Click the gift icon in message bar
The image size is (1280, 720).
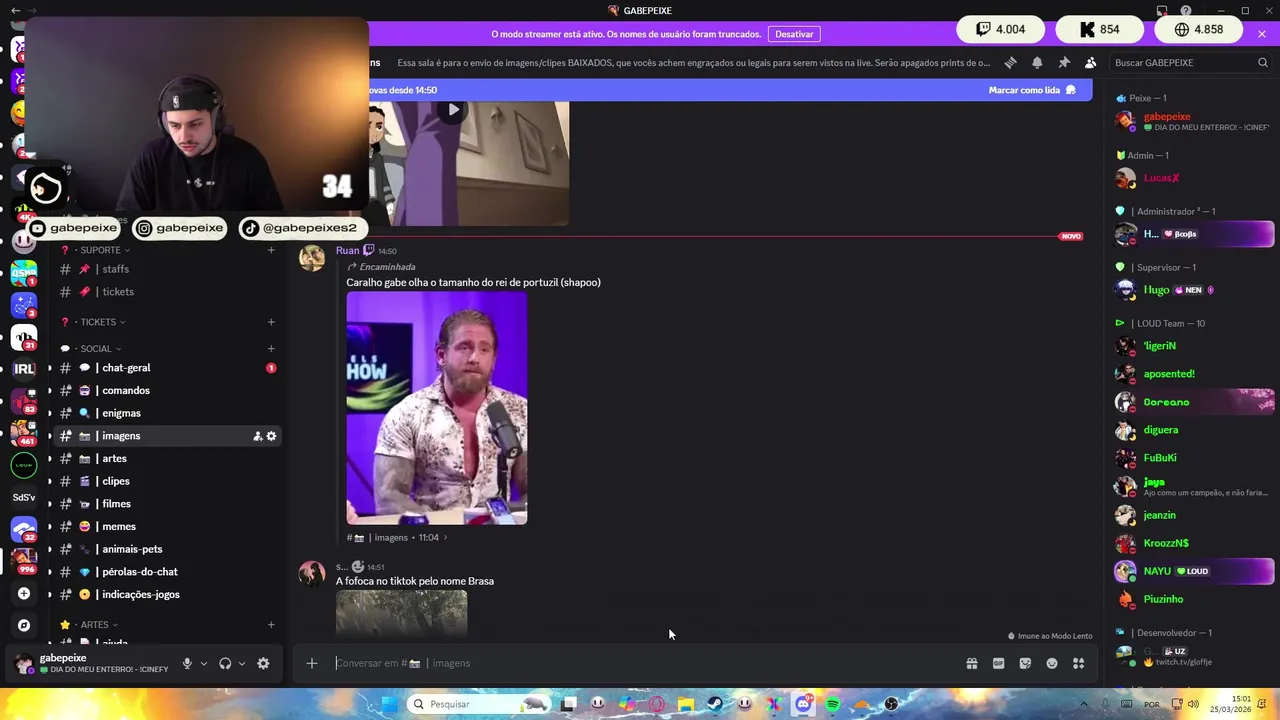(x=971, y=663)
